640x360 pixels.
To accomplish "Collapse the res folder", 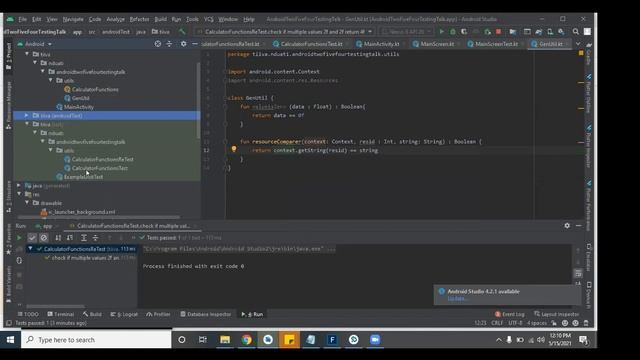I will [19, 194].
